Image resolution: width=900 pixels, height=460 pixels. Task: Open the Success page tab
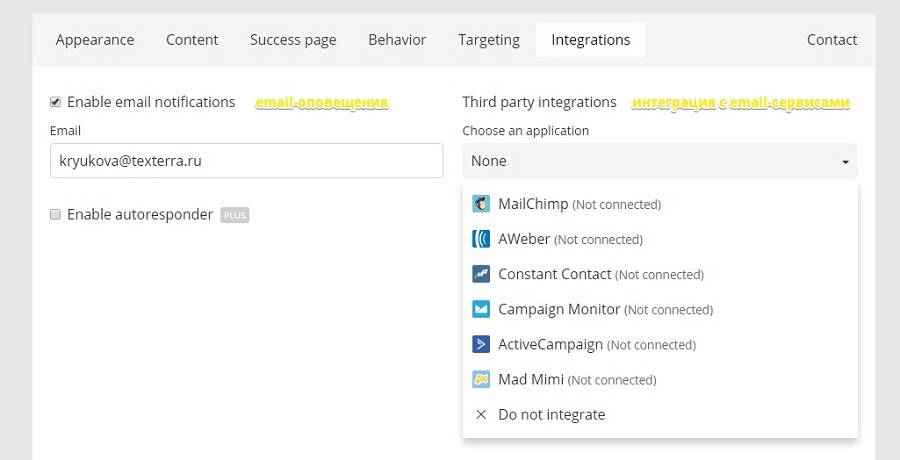[x=293, y=40]
